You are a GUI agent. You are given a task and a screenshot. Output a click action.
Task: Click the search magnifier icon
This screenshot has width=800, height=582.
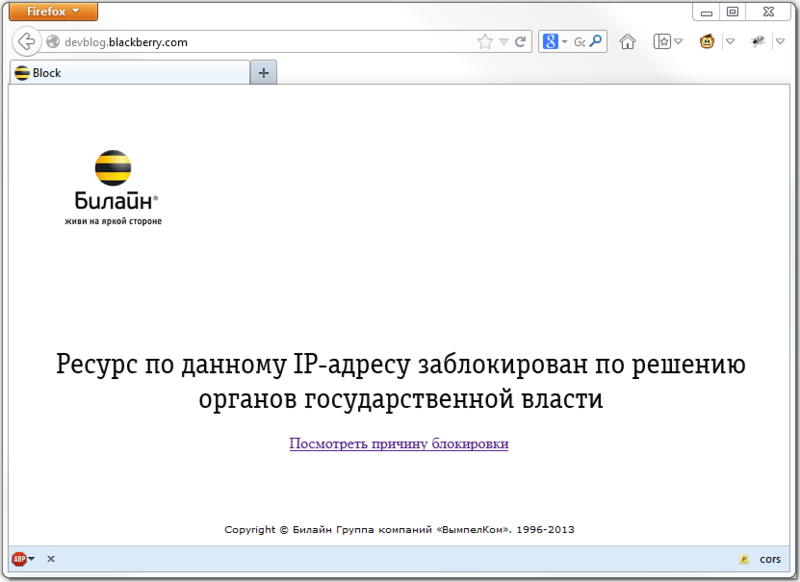click(595, 41)
